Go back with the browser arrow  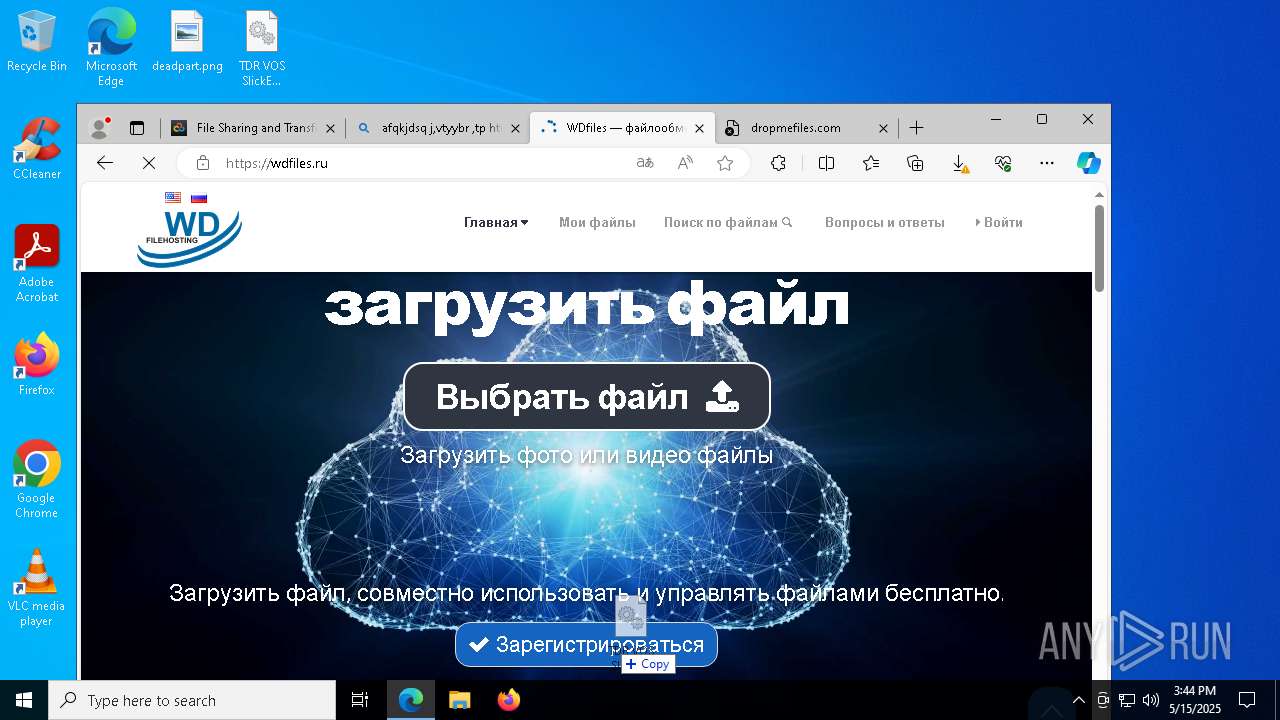click(x=105, y=163)
